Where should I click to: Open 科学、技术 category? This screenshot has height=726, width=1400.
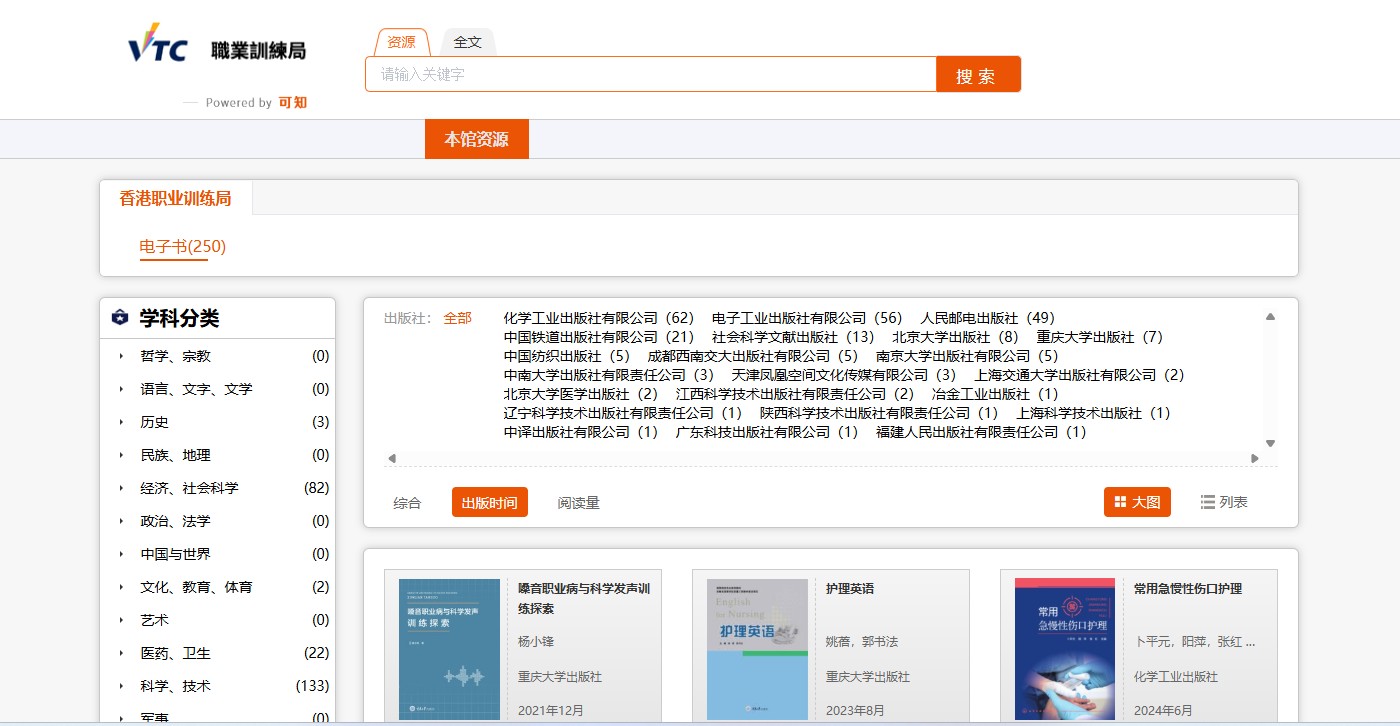point(175,686)
